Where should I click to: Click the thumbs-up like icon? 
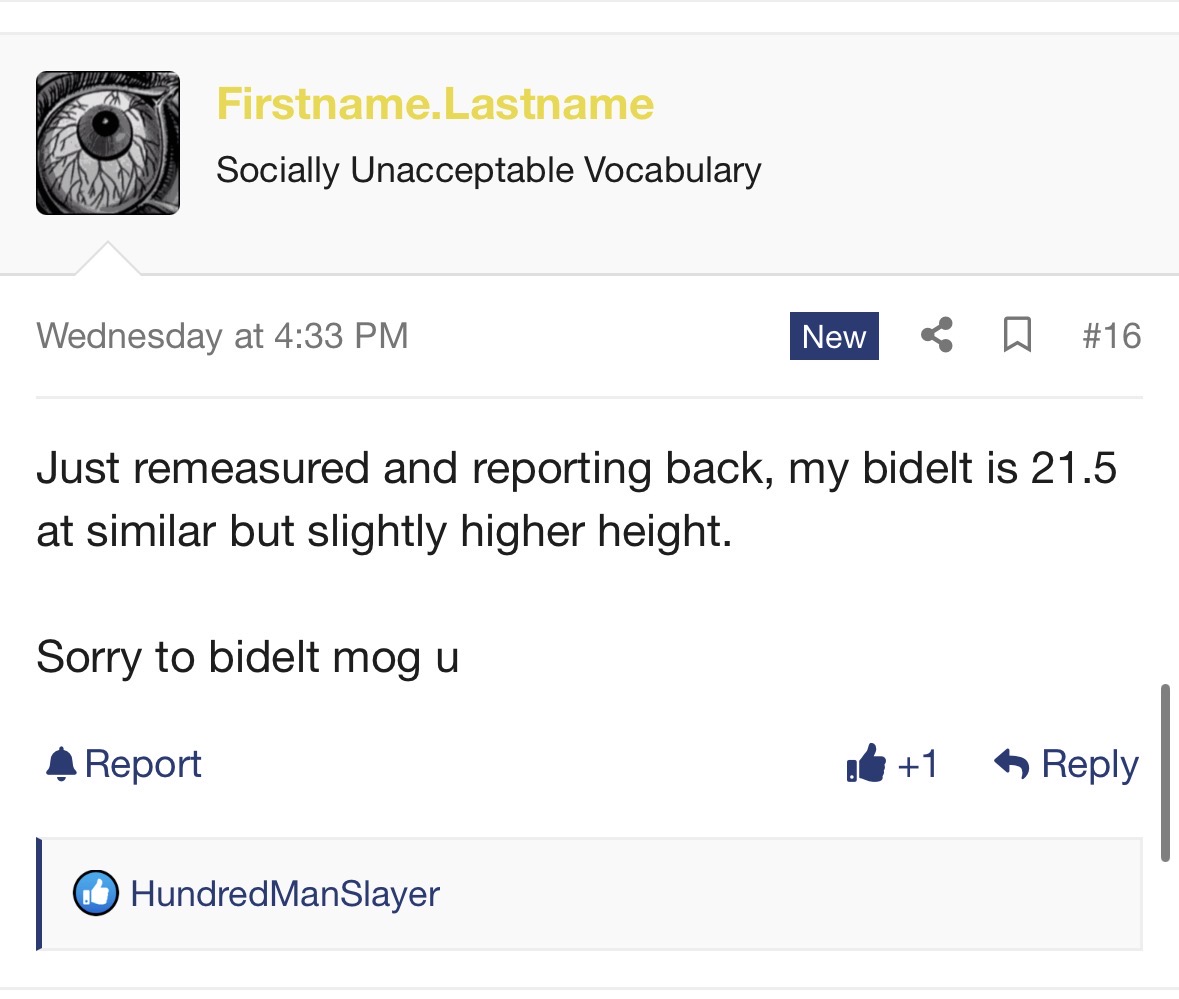tap(865, 764)
